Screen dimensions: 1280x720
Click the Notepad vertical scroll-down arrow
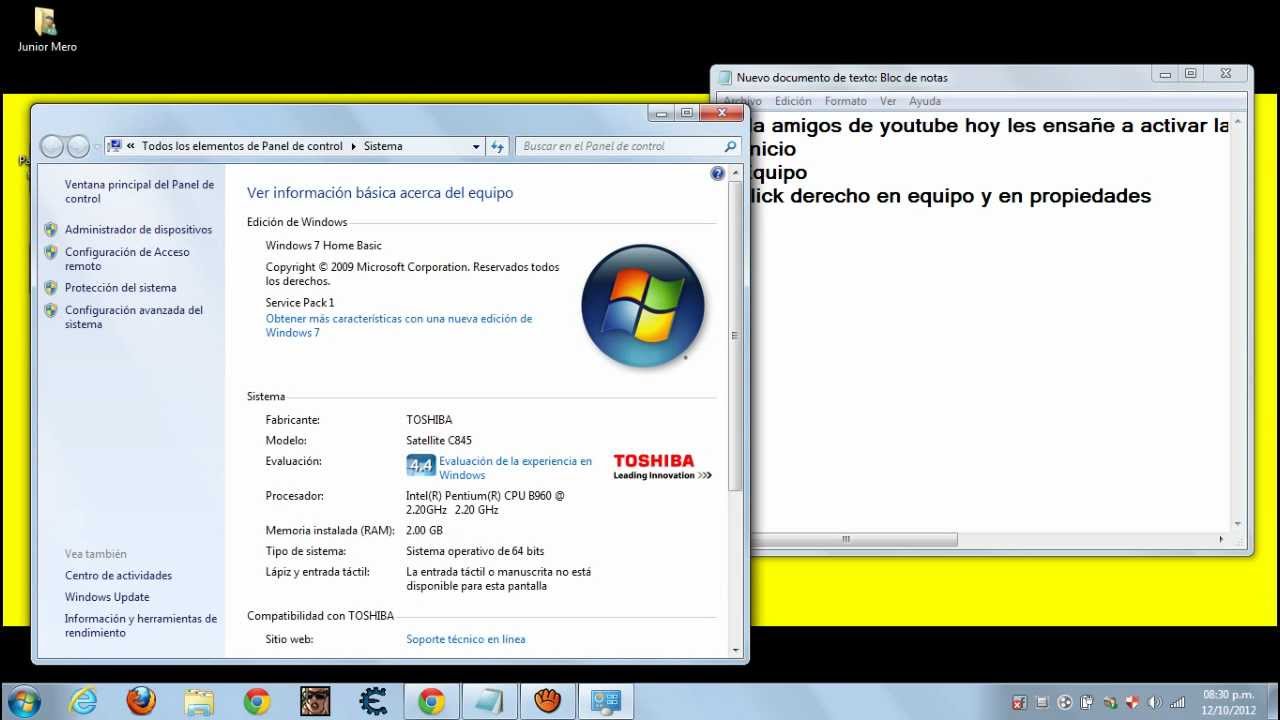(1237, 523)
